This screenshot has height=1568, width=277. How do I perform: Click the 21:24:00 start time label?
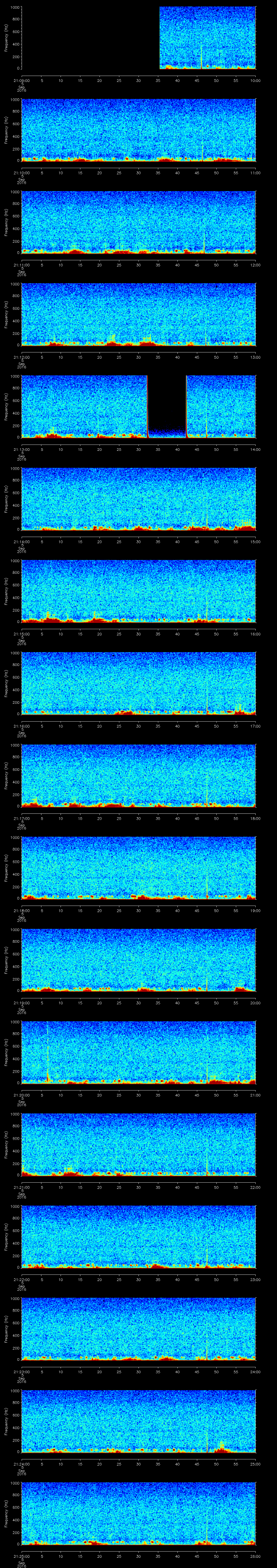pyautogui.click(x=21, y=1463)
